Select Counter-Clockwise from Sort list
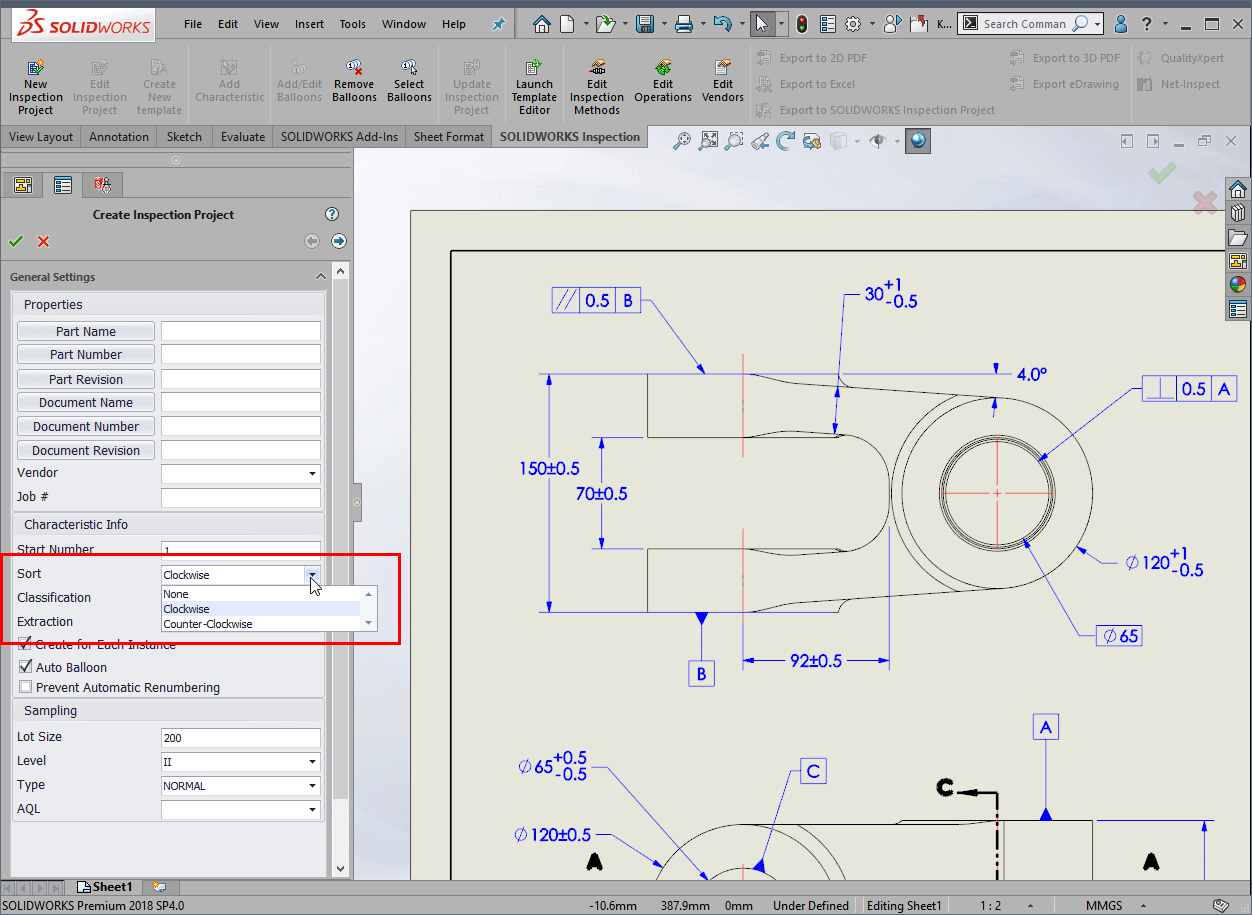The image size is (1252, 915). tap(208, 624)
